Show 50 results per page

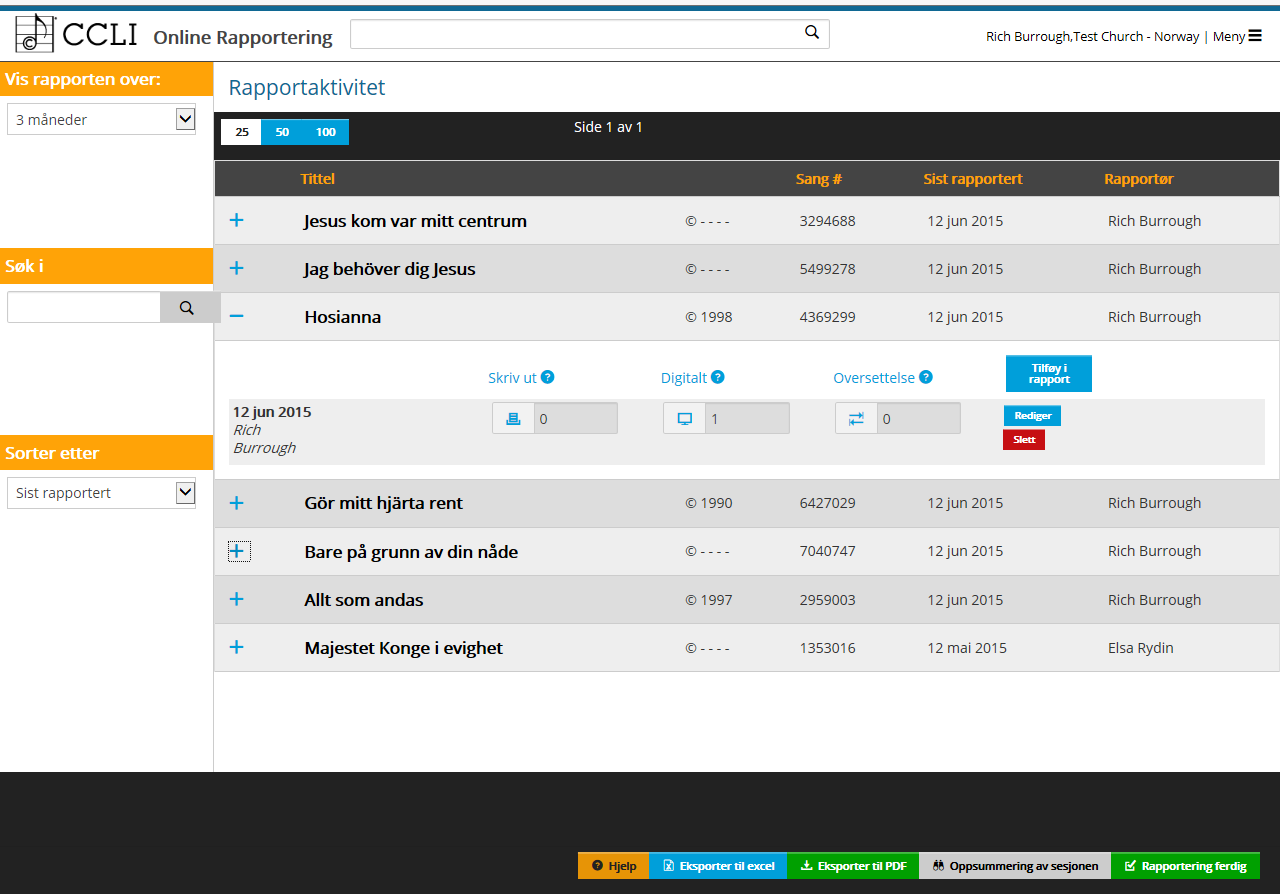pos(282,132)
